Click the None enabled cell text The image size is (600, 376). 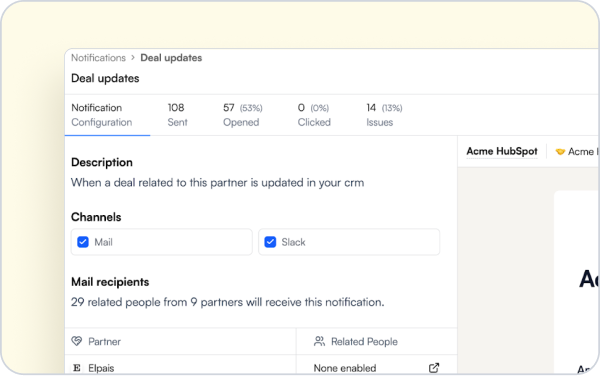345,368
